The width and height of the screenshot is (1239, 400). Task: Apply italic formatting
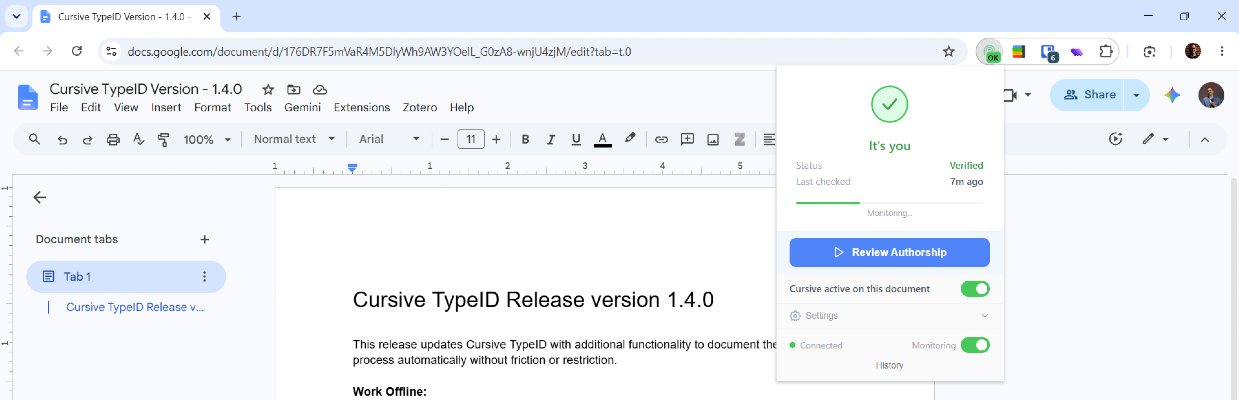[551, 139]
